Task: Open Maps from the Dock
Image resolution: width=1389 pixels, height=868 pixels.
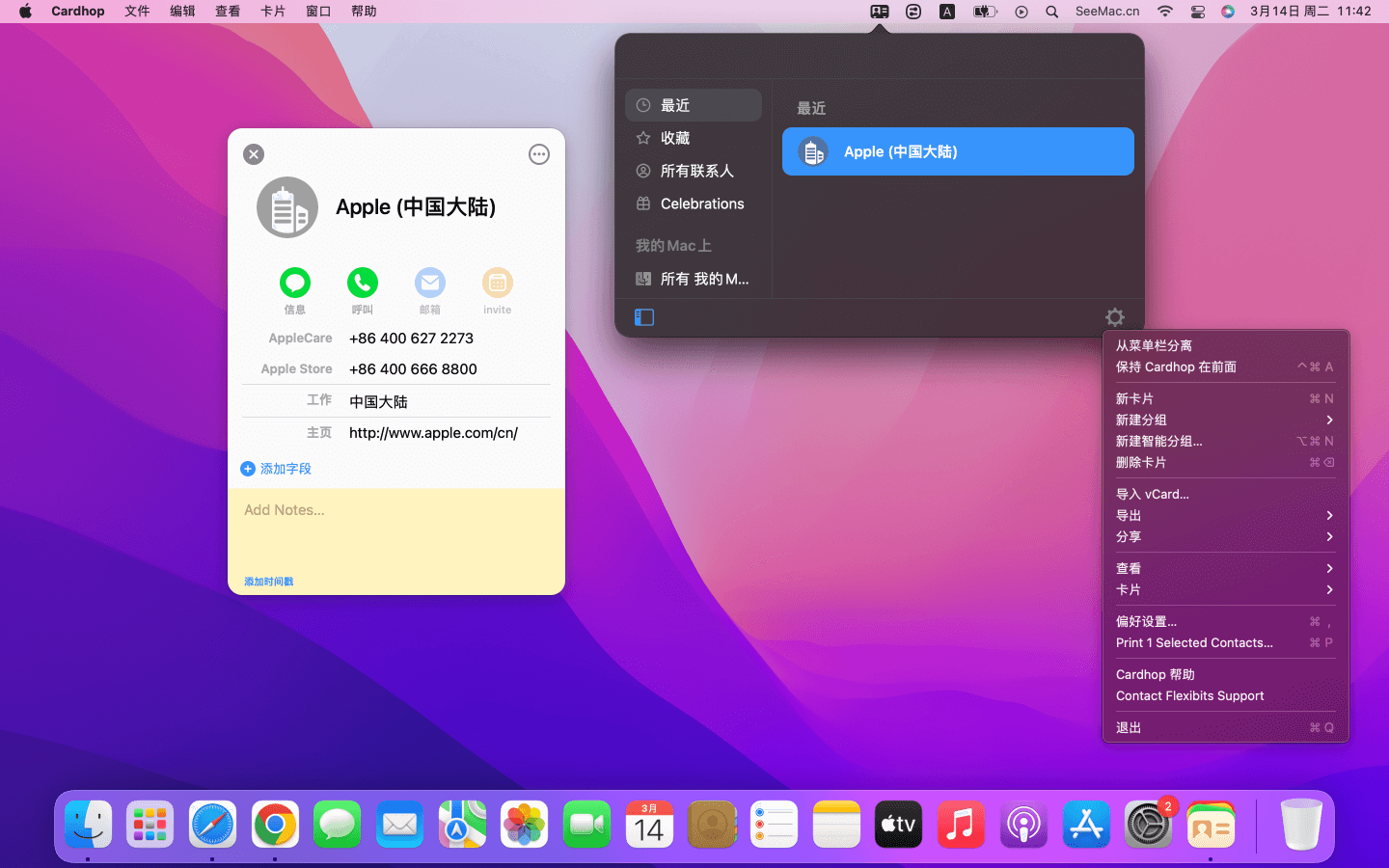Action: (462, 825)
